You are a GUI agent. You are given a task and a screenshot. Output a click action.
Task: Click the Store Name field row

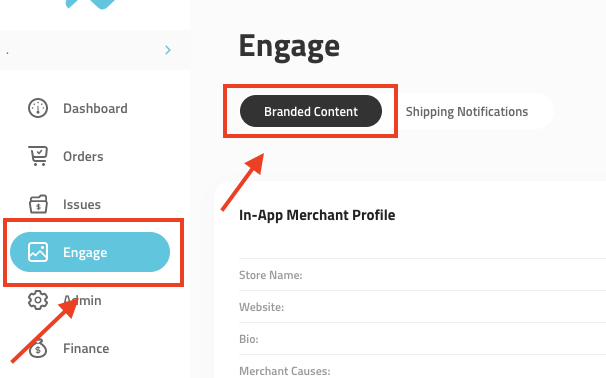tap(422, 275)
